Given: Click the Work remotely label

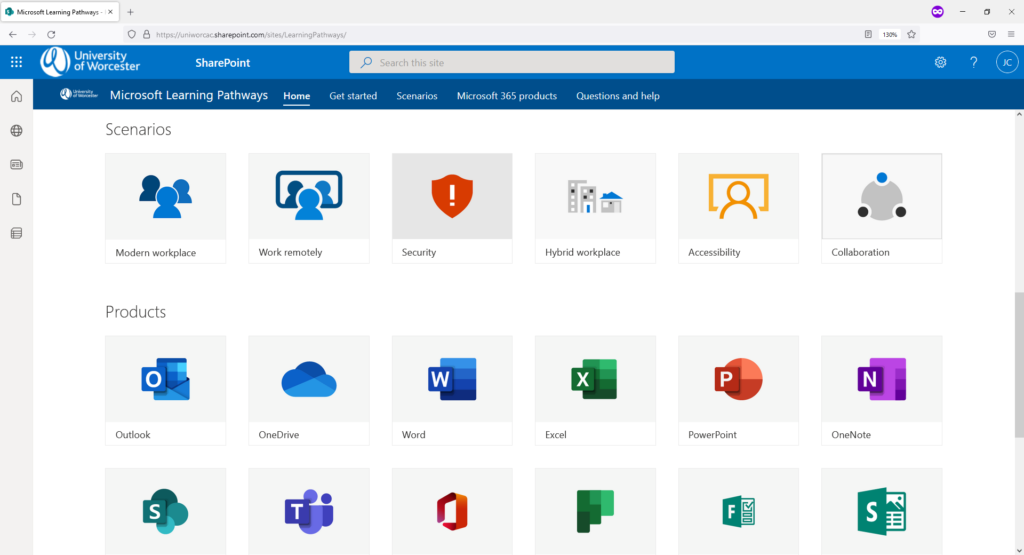Looking at the screenshot, I should pyautogui.click(x=290, y=252).
